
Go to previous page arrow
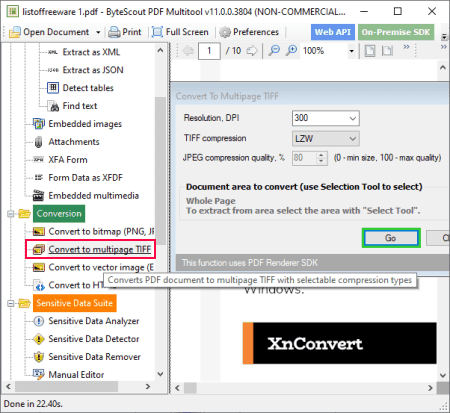click(x=188, y=51)
